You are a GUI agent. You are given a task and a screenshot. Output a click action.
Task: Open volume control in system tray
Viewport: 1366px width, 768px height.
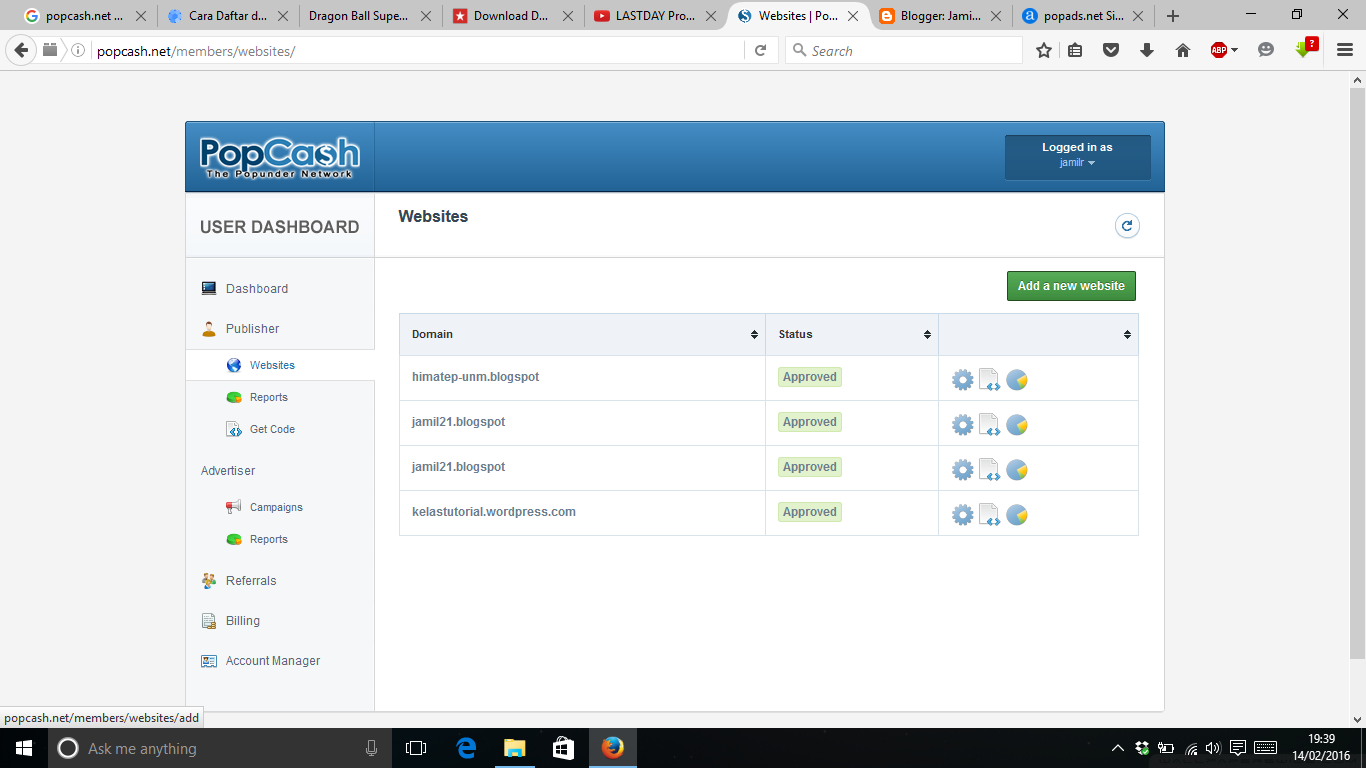click(1213, 748)
